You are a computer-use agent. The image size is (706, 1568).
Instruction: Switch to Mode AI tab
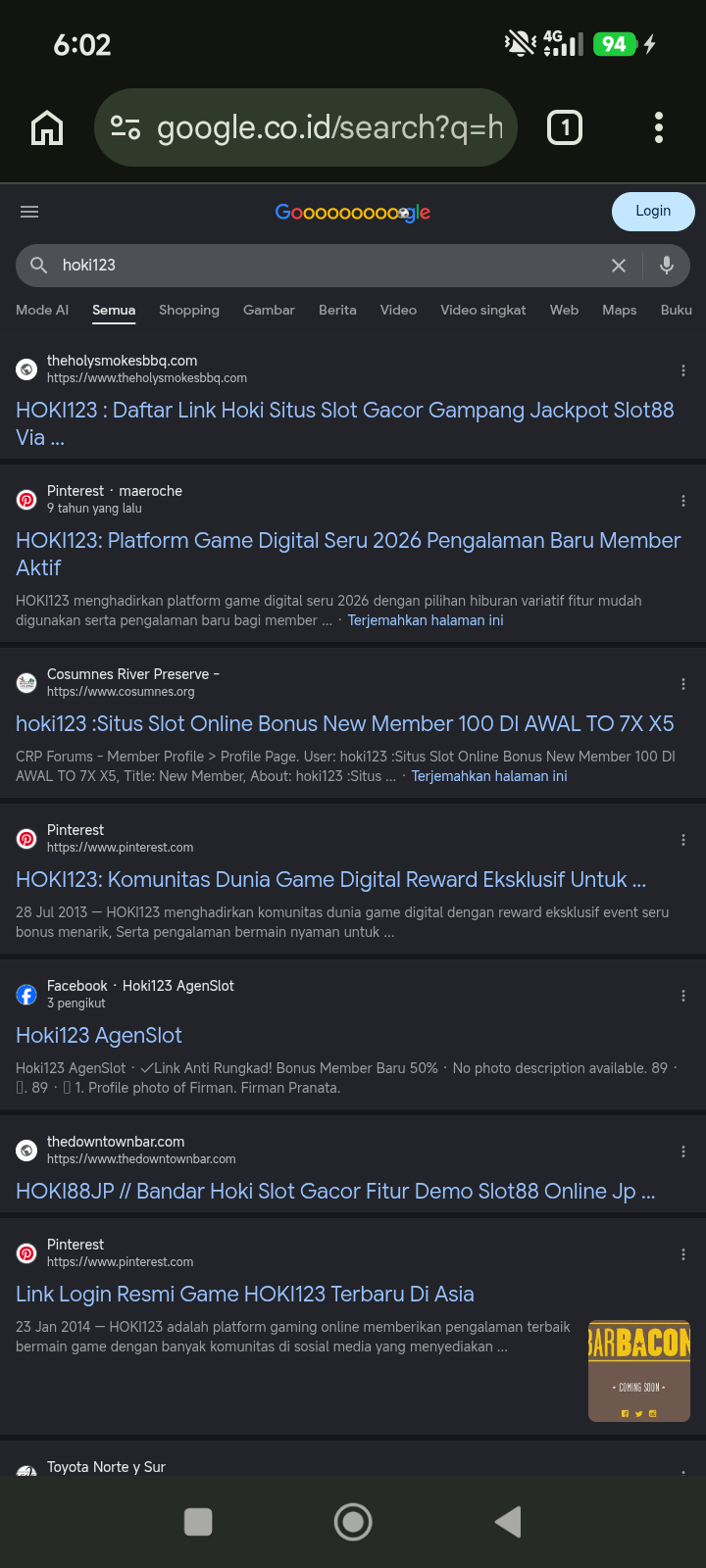point(42,310)
